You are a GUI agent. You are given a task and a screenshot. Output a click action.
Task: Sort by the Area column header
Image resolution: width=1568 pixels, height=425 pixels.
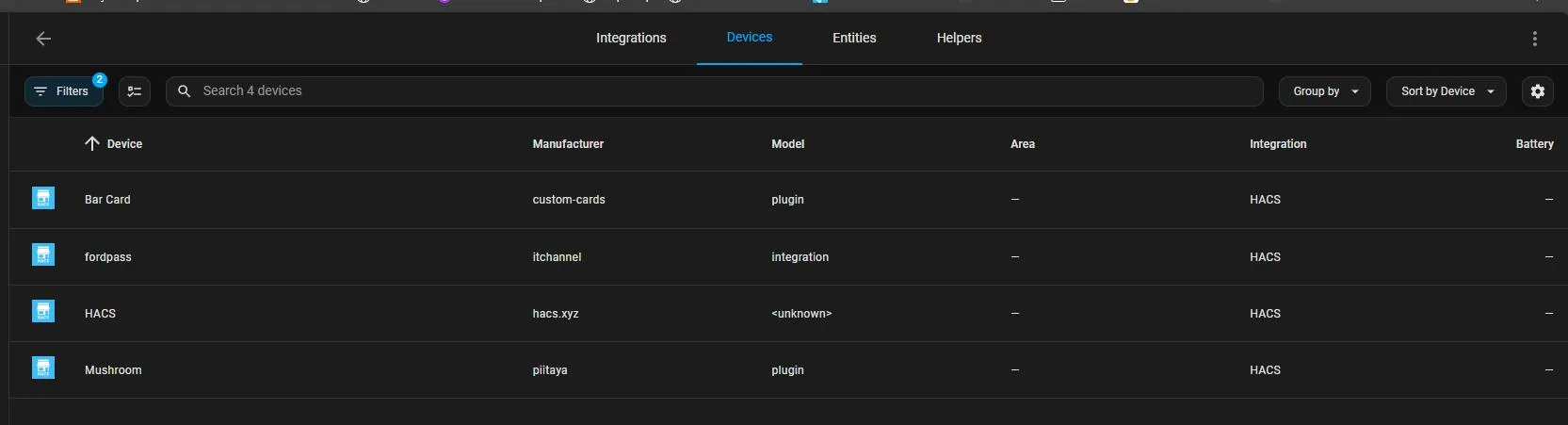click(1023, 144)
